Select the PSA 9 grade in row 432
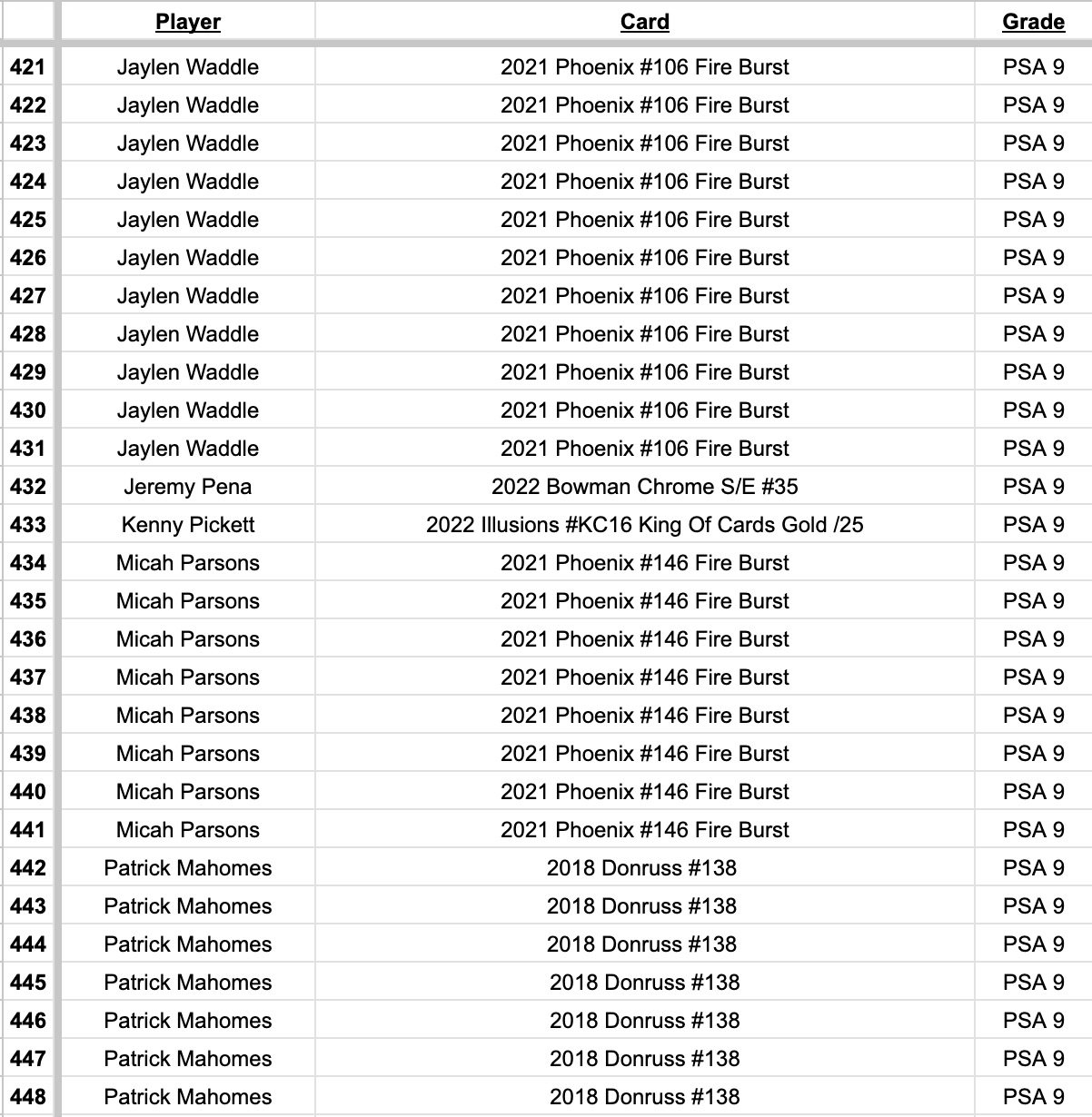 click(1033, 487)
